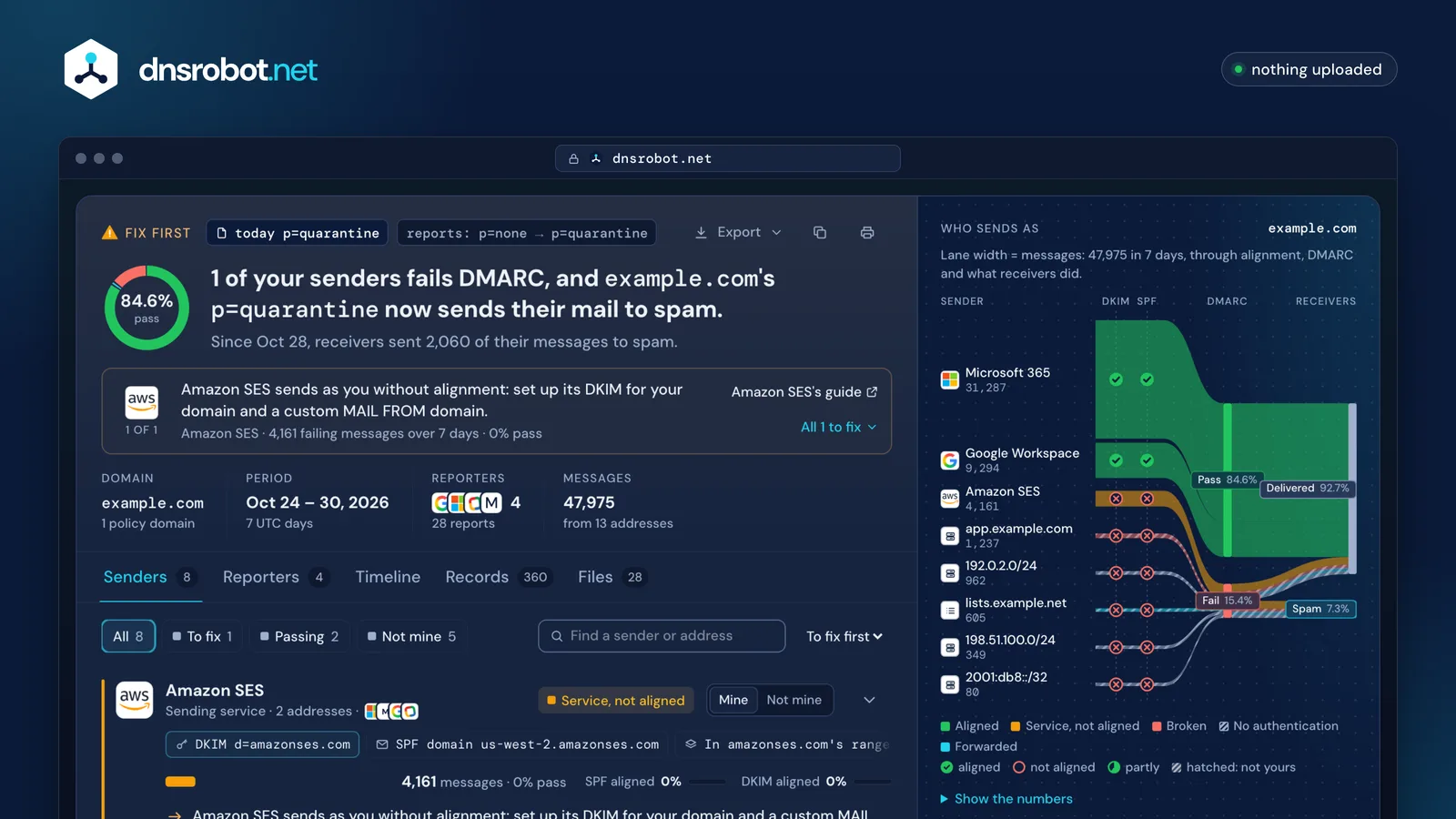Viewport: 1456px width, 819px height.
Task: Mark Amazon SES as Mine
Action: point(733,700)
